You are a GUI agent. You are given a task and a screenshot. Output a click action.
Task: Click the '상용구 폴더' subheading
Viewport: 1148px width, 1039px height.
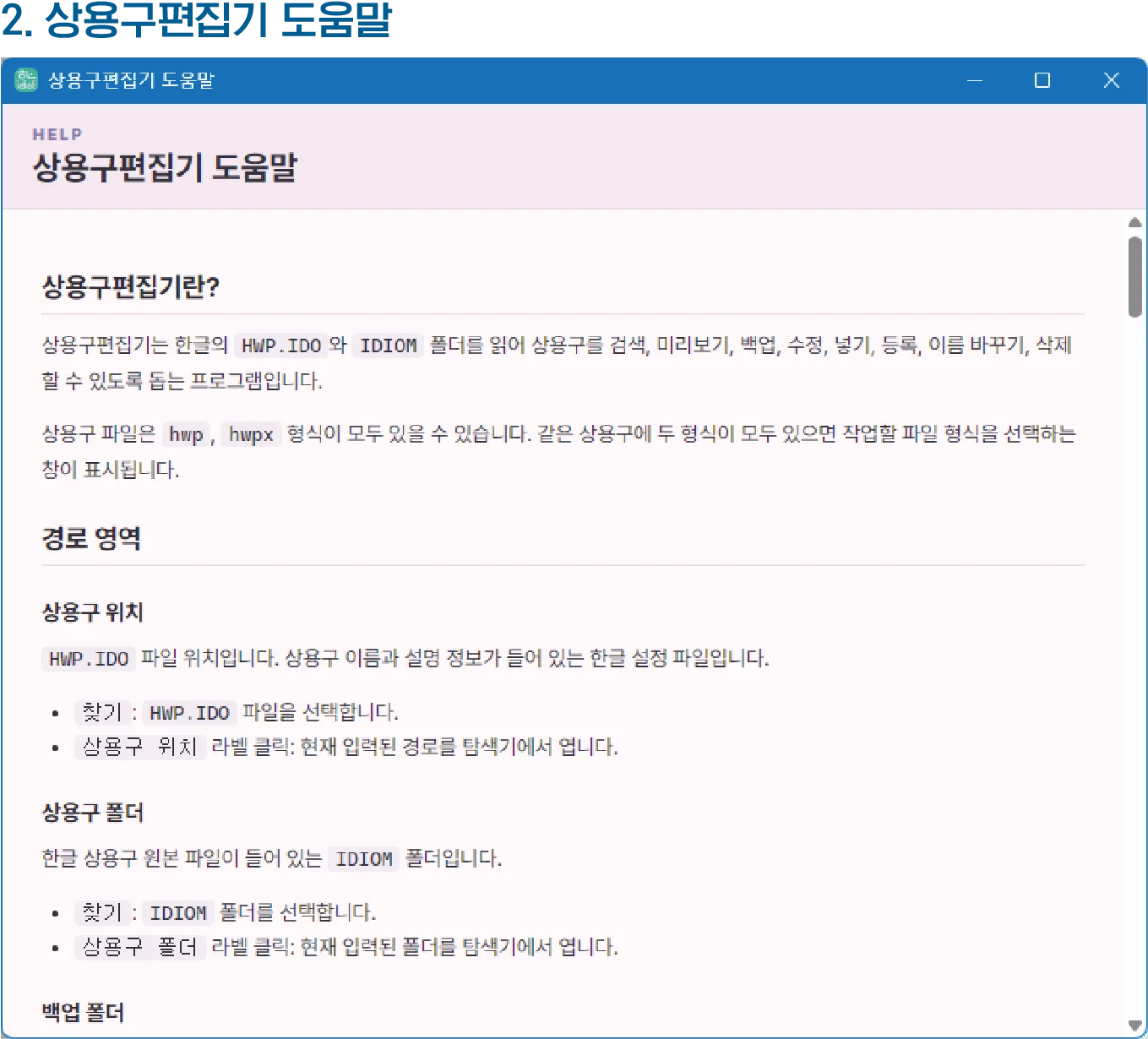pos(93,812)
